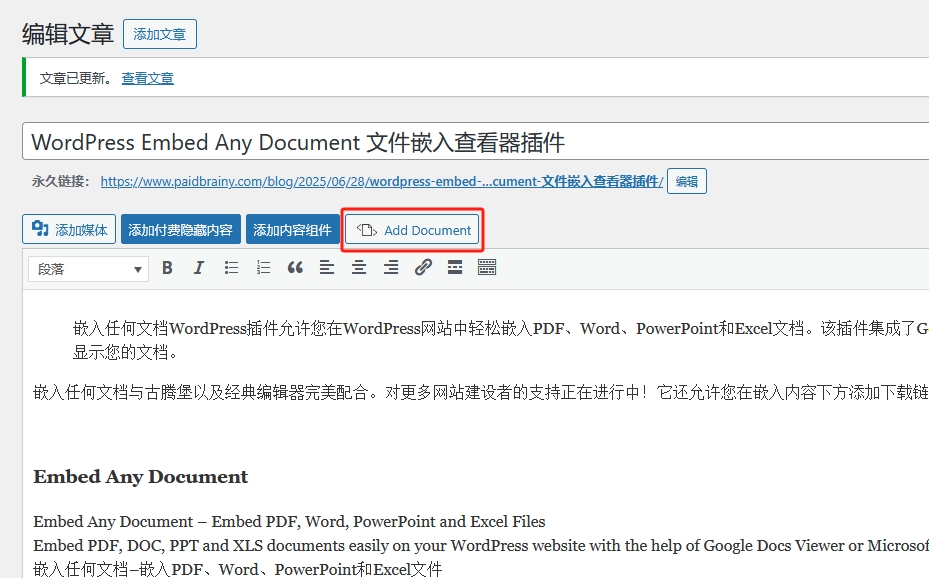Viewport: 929px width, 578px height.
Task: Click into the post title field
Action: (x=475, y=142)
